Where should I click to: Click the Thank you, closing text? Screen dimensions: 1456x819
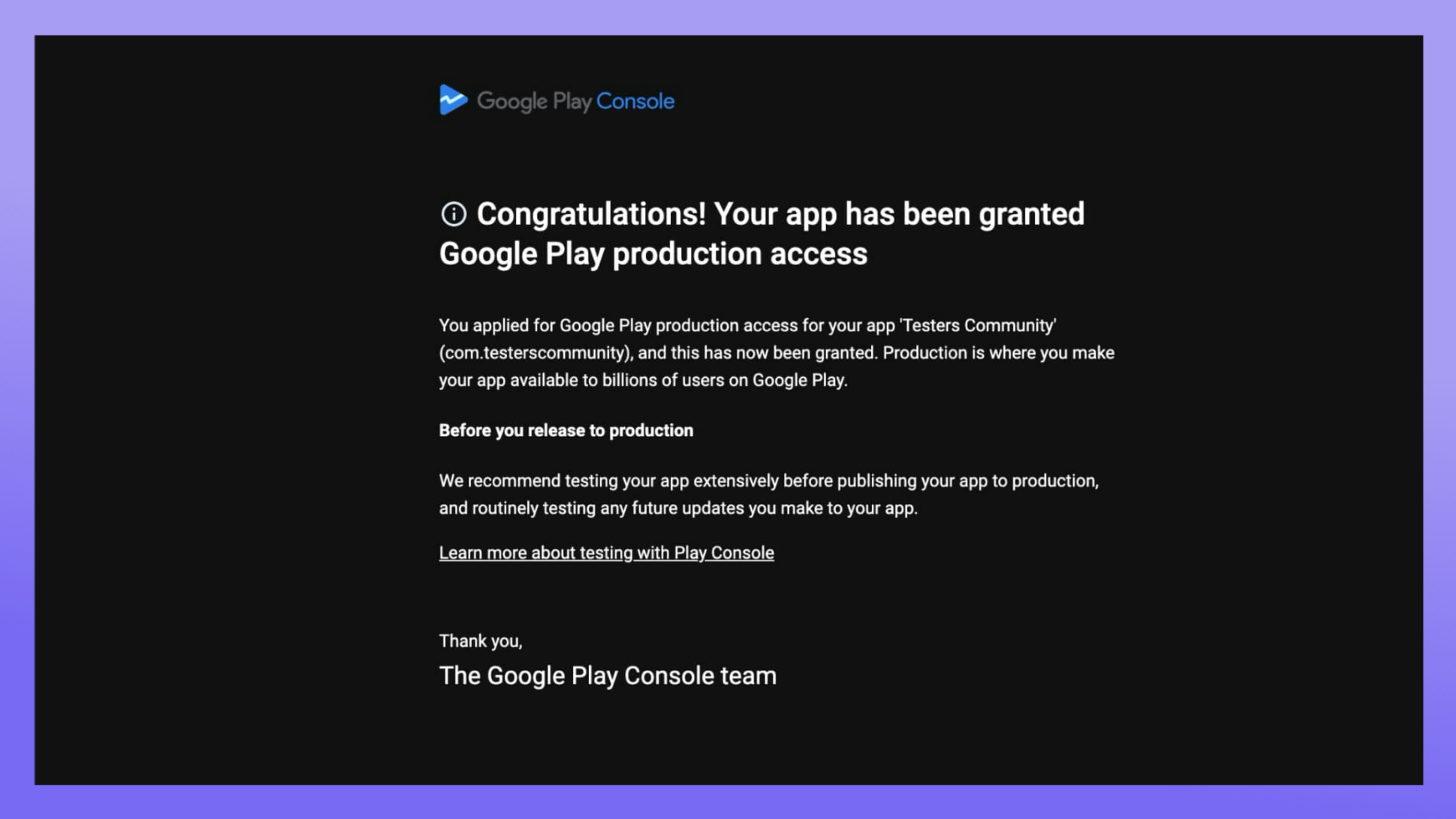tap(480, 641)
